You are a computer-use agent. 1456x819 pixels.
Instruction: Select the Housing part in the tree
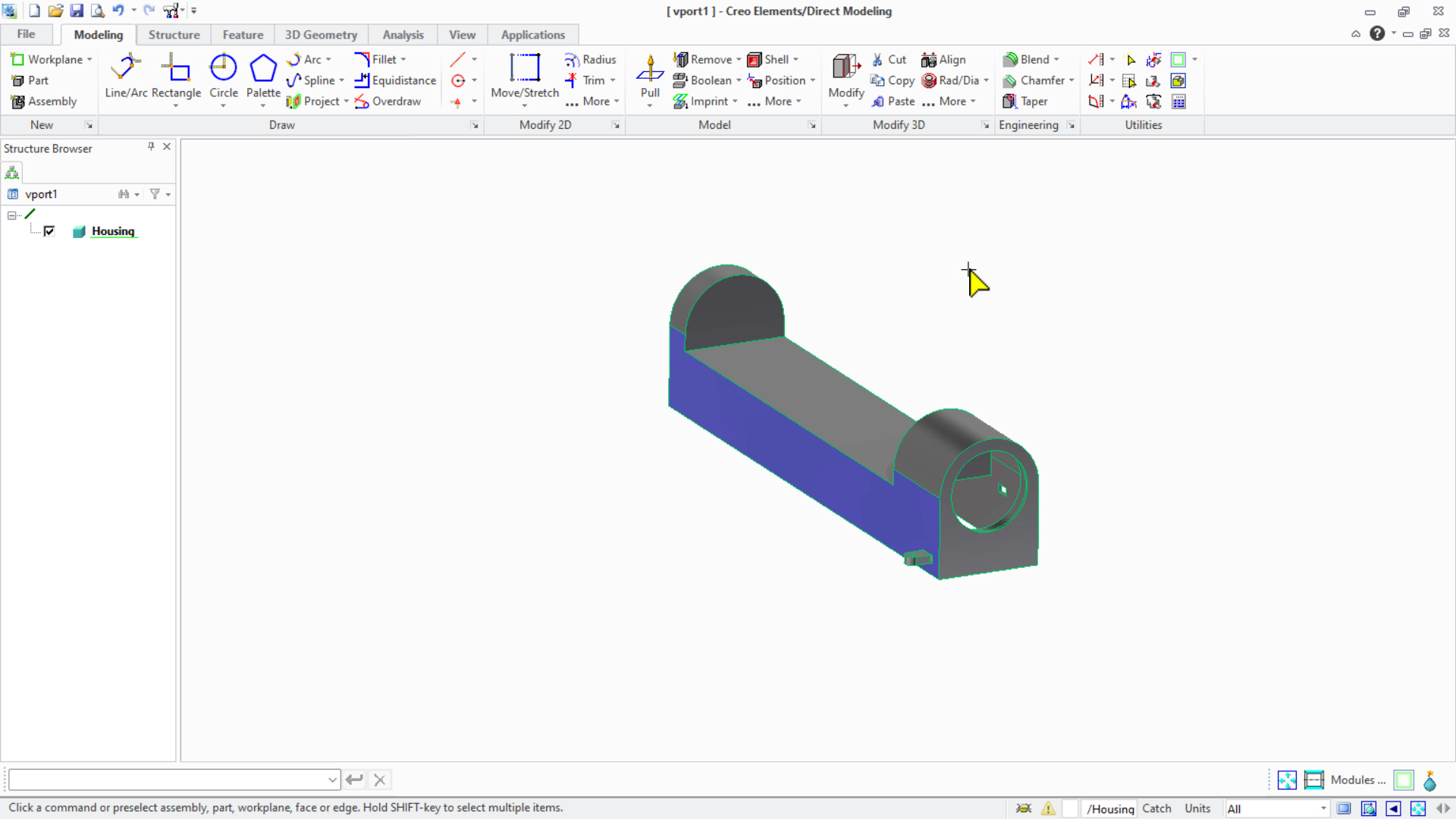[113, 231]
